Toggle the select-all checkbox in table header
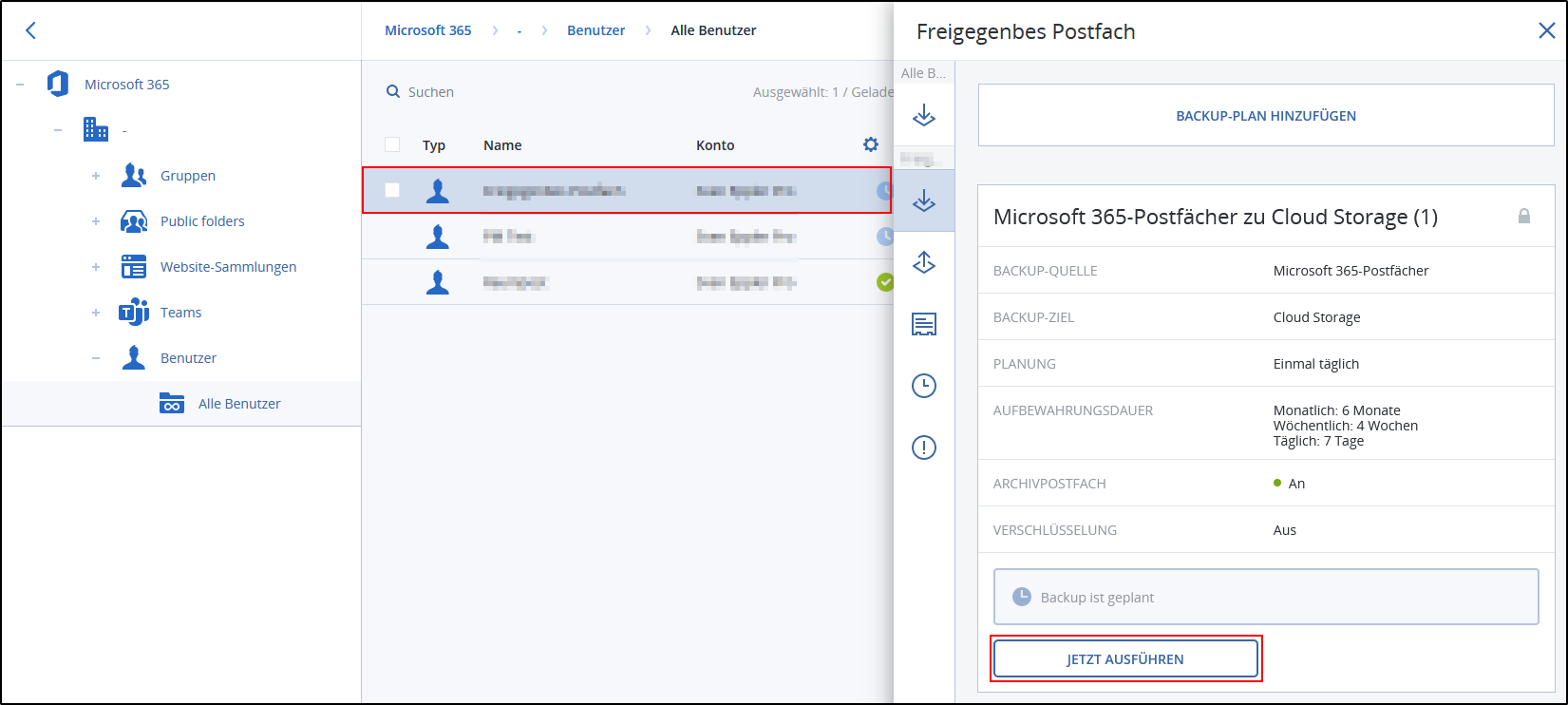 (392, 144)
